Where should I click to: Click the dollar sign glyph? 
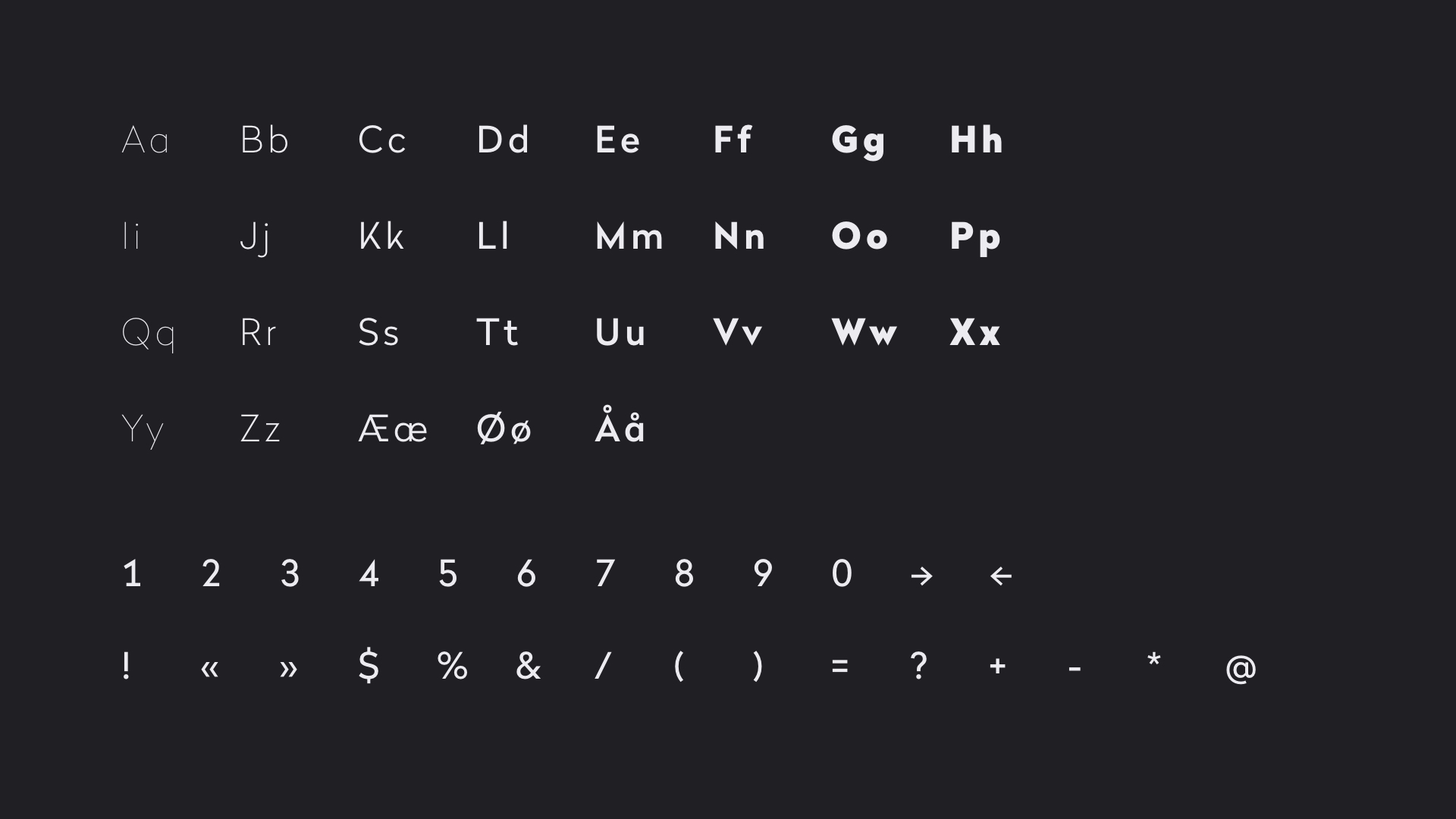click(x=369, y=666)
